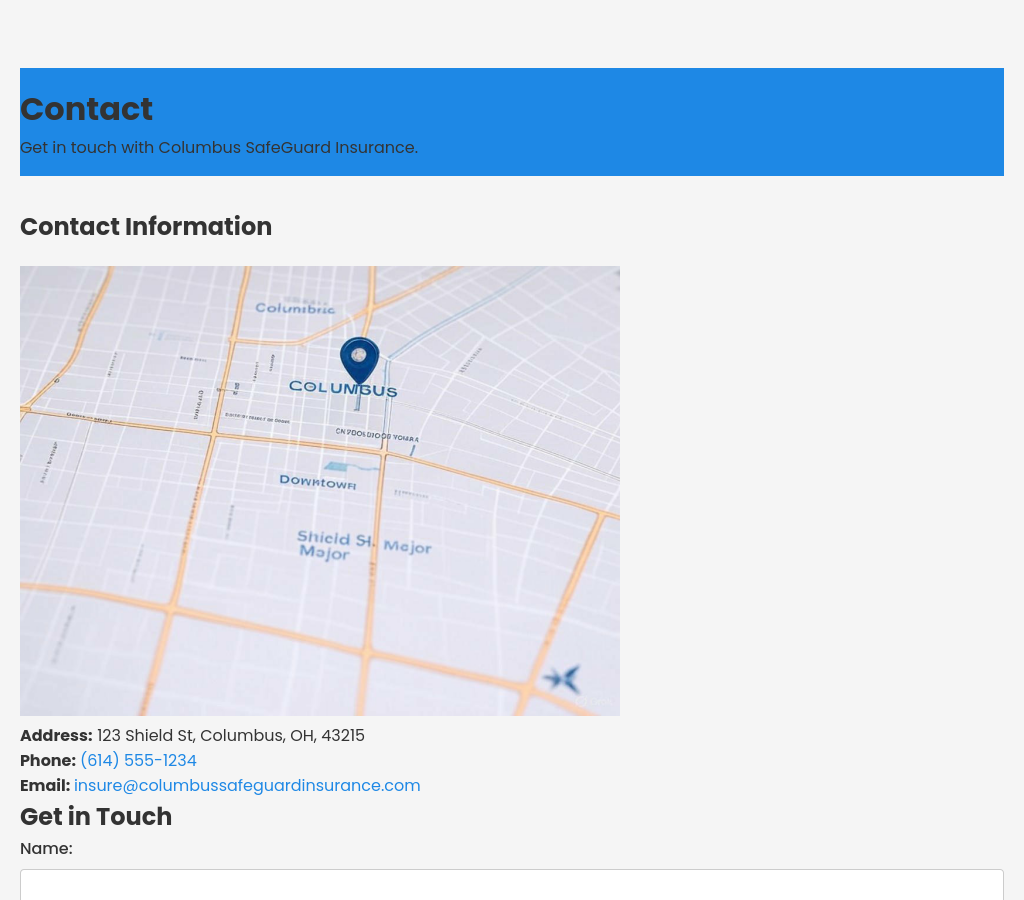
Task: Click the COLUMBUS label on the map
Action: [x=342, y=389]
